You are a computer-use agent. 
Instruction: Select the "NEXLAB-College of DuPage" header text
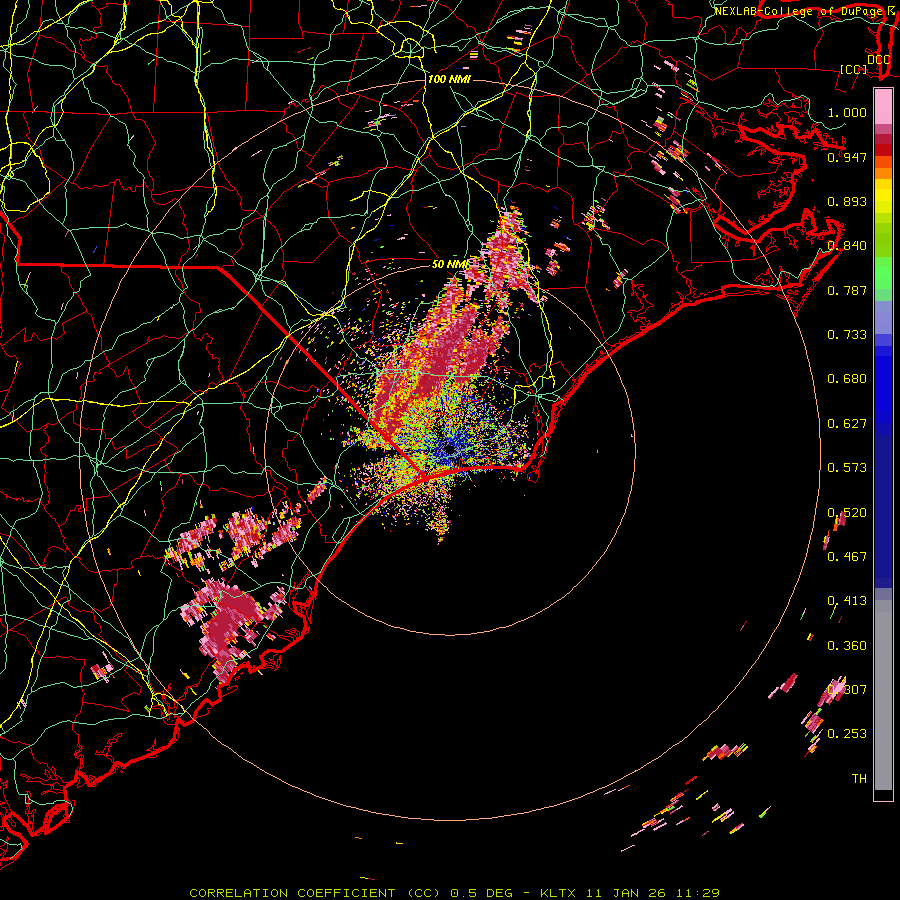coord(798,11)
